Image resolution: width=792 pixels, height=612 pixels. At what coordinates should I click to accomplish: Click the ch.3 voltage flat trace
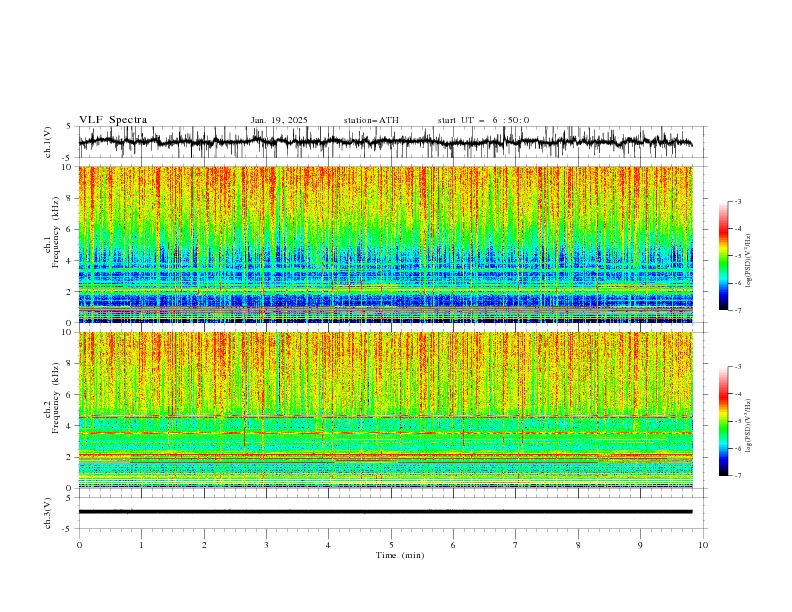[385, 512]
